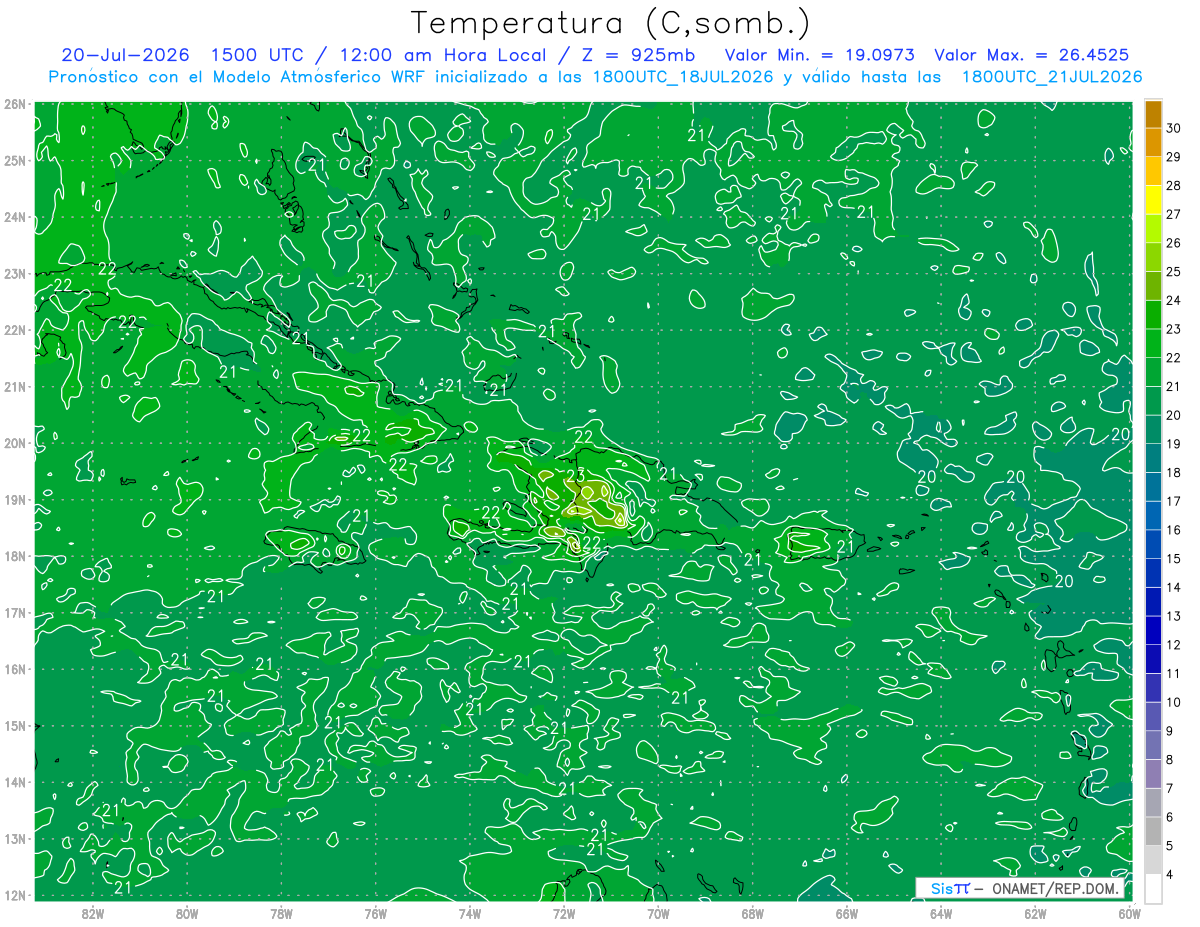1200x927 pixels.
Task: Click the blue color bar segment between 14 and 15
Action: [1153, 573]
